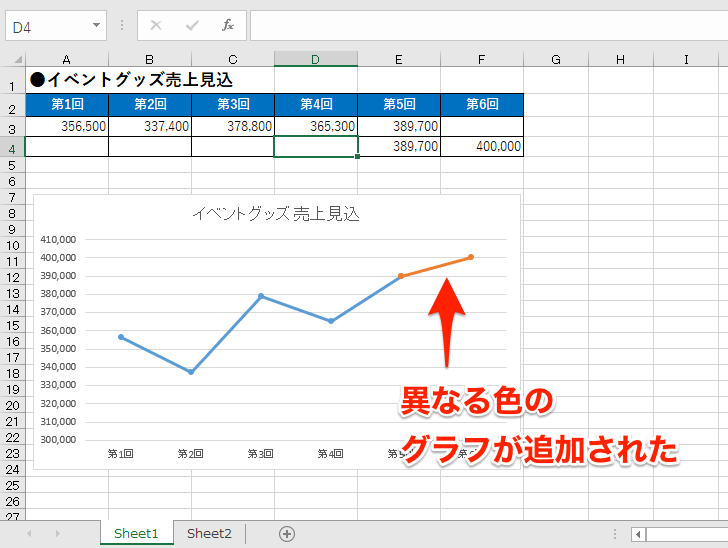Click the next sheet navigation arrow
Viewport: 728px width, 548px height.
click(58, 534)
